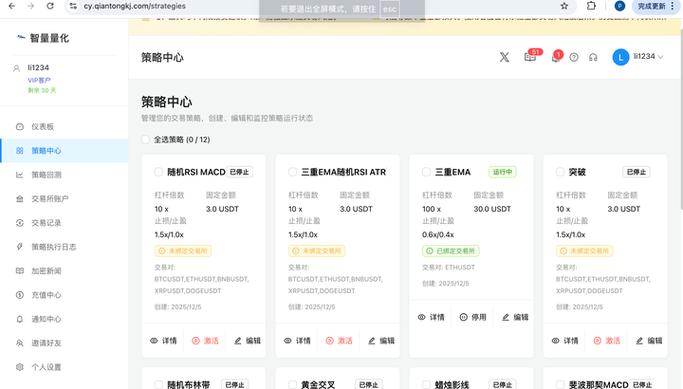683x389 pixels.
Task: Click 未绑定交易所 tag on 突破 card
Action: pyautogui.click(x=584, y=251)
